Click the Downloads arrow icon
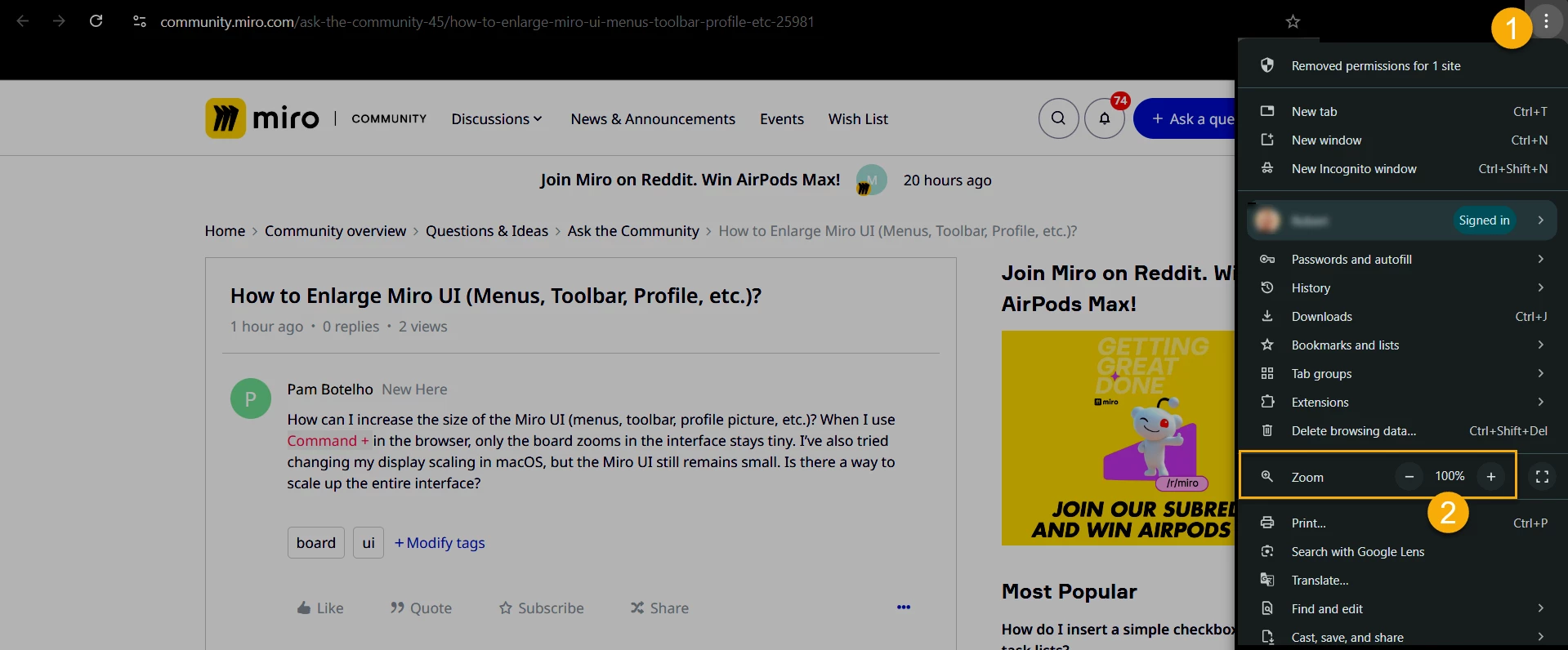The image size is (1568, 650). pos(1267,316)
